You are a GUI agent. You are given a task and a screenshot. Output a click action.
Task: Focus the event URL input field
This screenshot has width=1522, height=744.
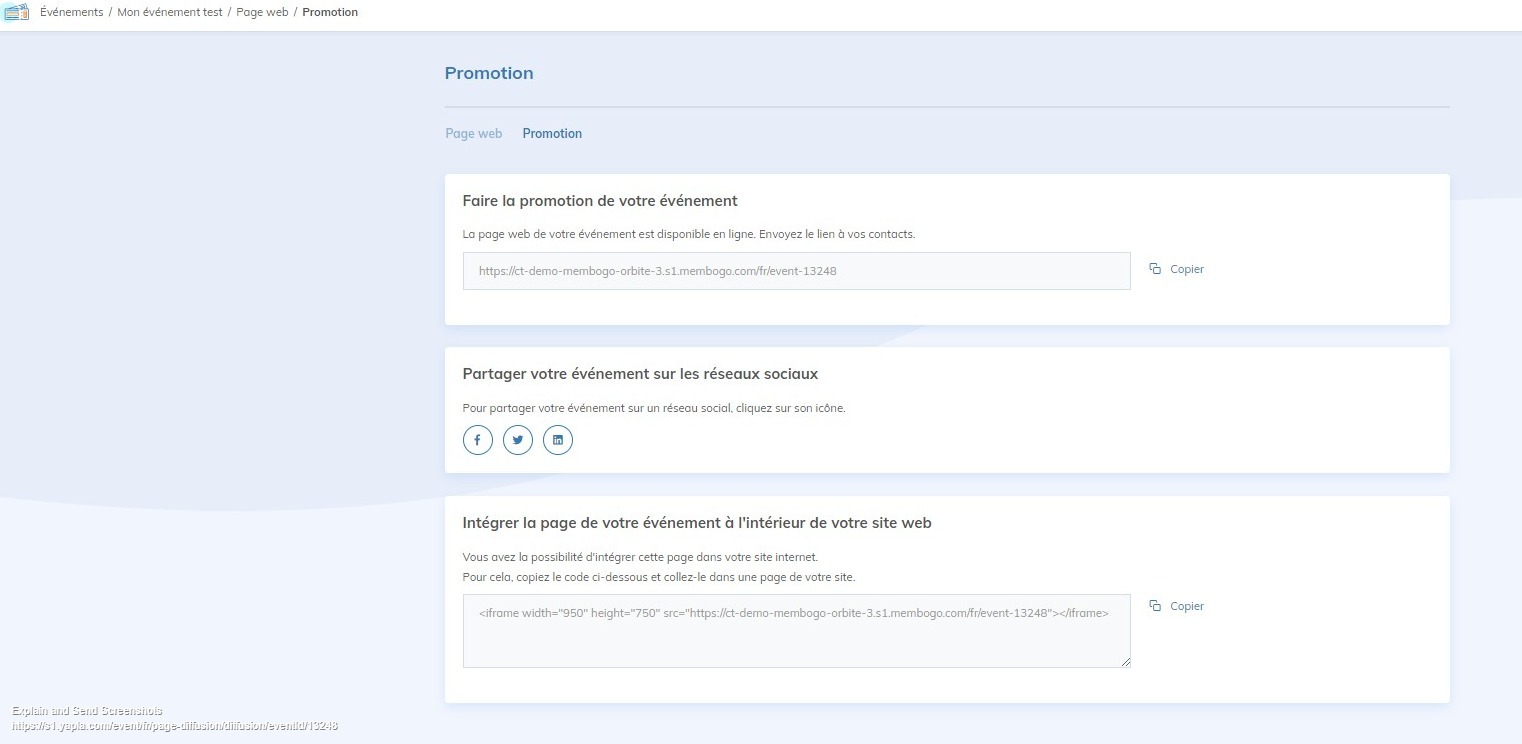796,271
